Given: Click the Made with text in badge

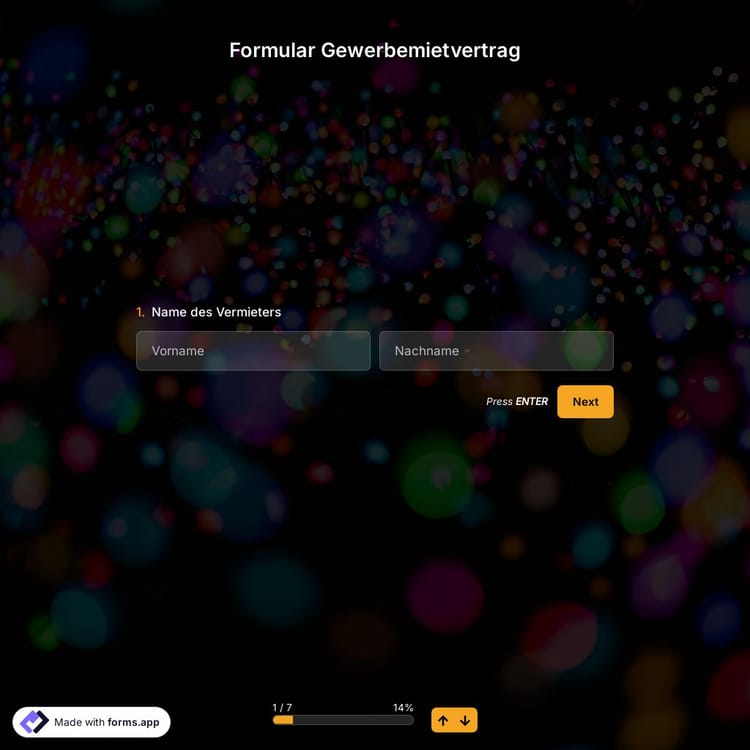Looking at the screenshot, I should tap(80, 722).
